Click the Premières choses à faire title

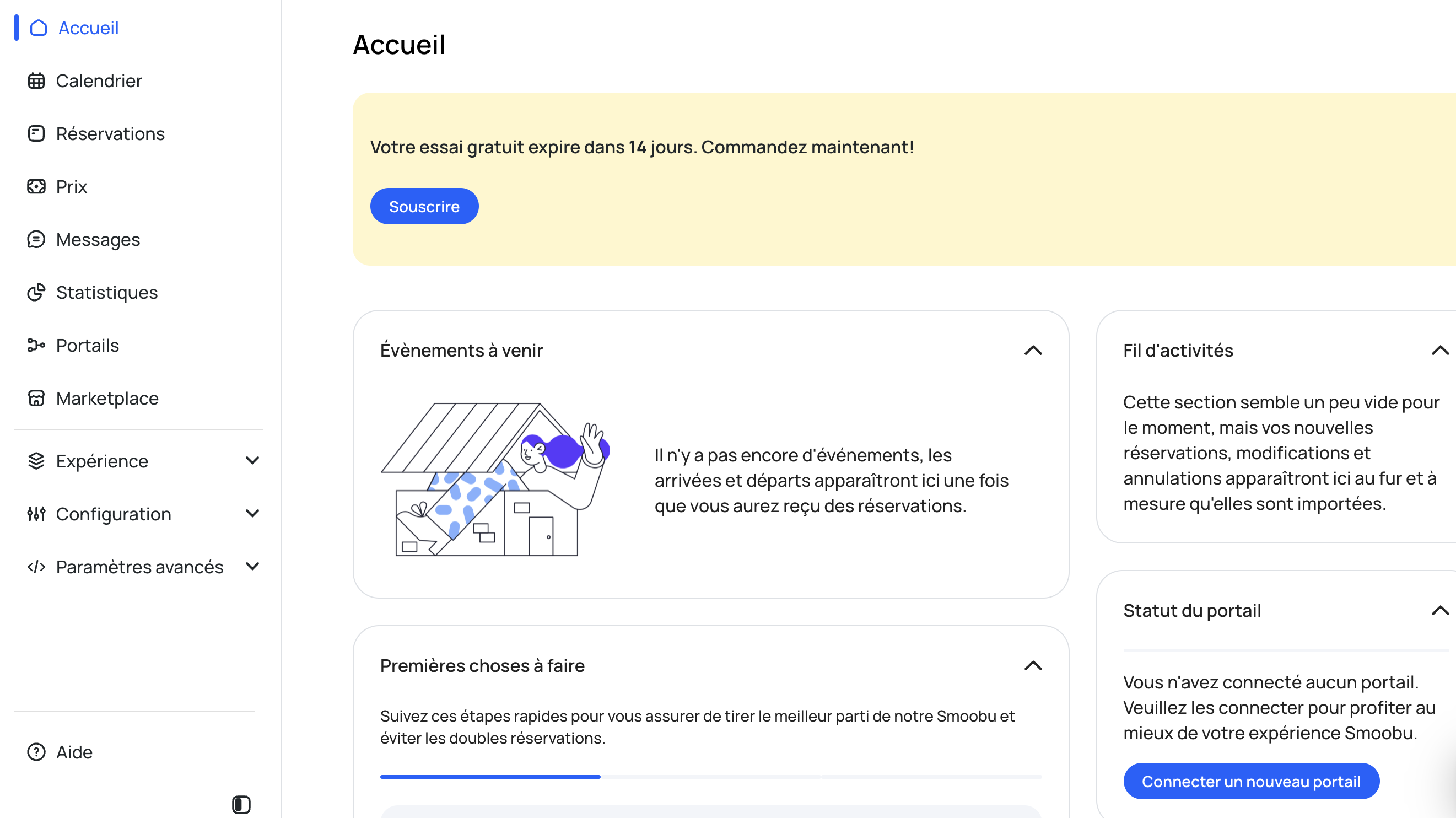(x=482, y=666)
